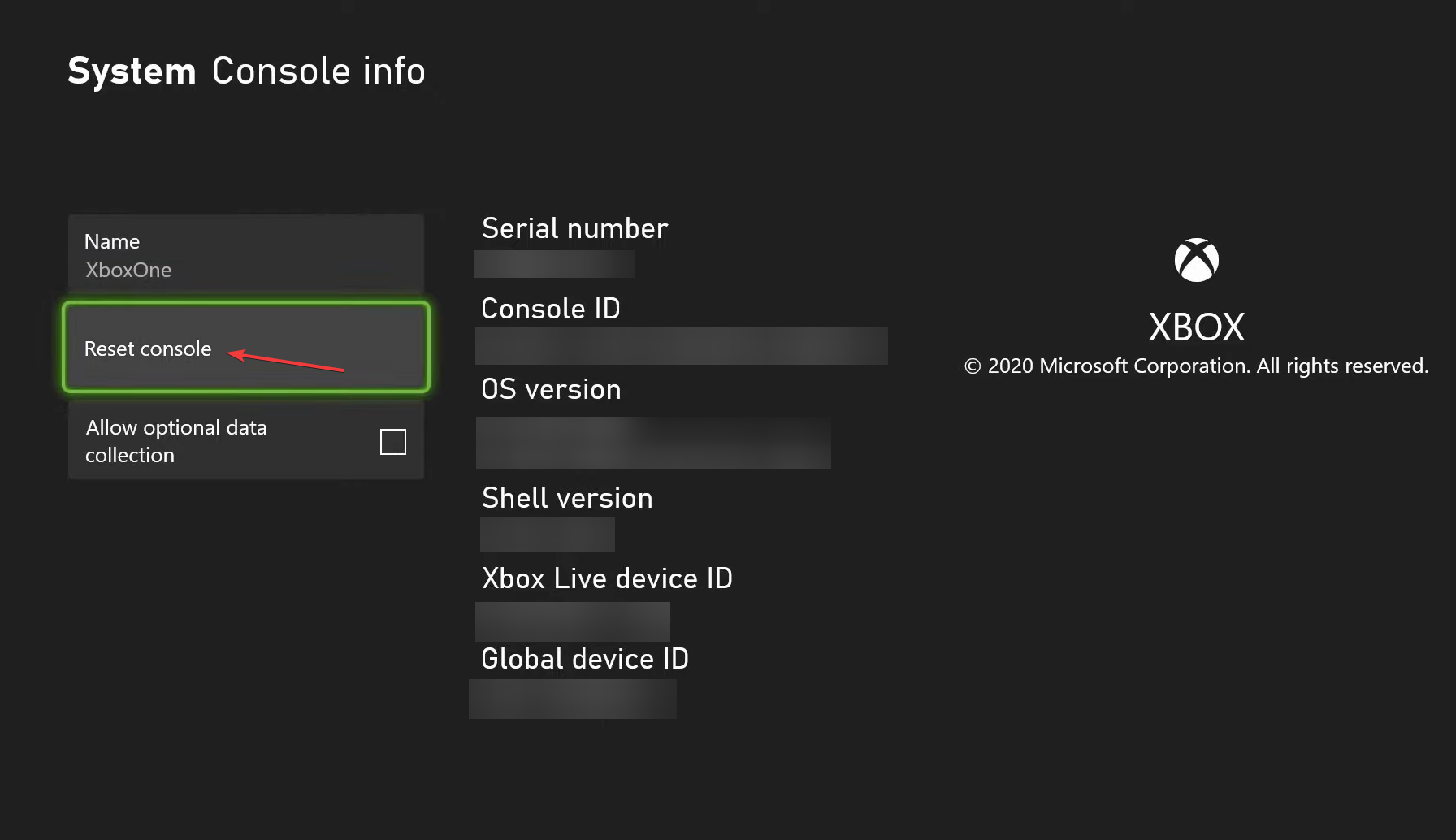Click the Console info title
The height and width of the screenshot is (840, 1456).
[318, 71]
